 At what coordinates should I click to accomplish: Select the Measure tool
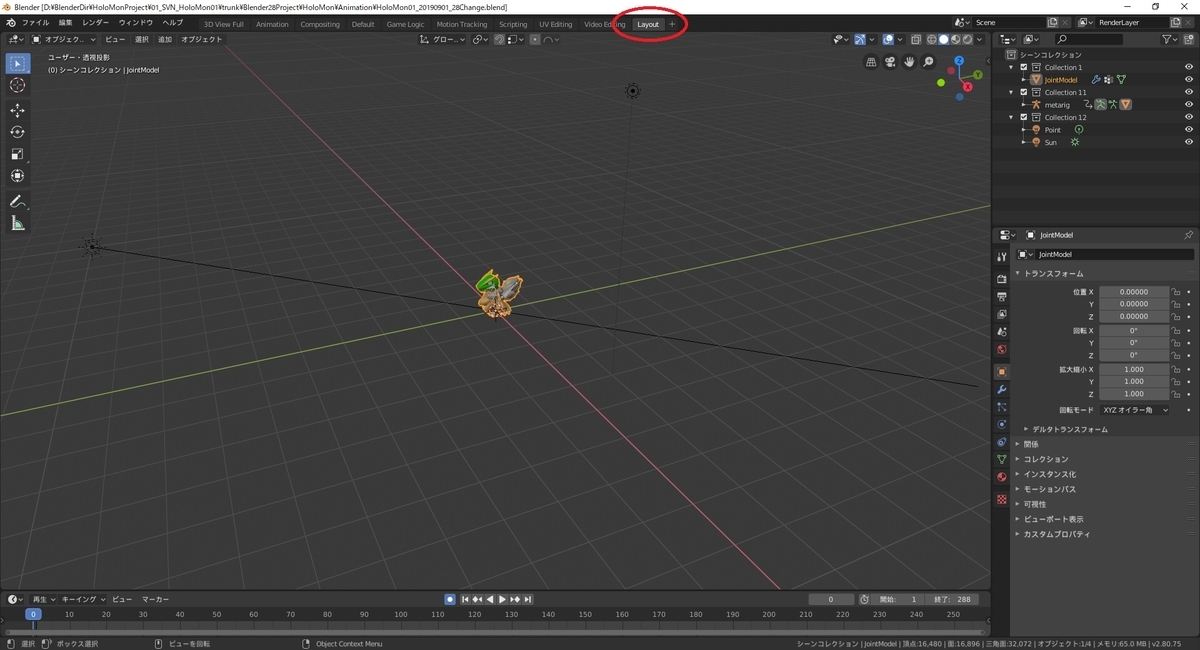[17, 223]
